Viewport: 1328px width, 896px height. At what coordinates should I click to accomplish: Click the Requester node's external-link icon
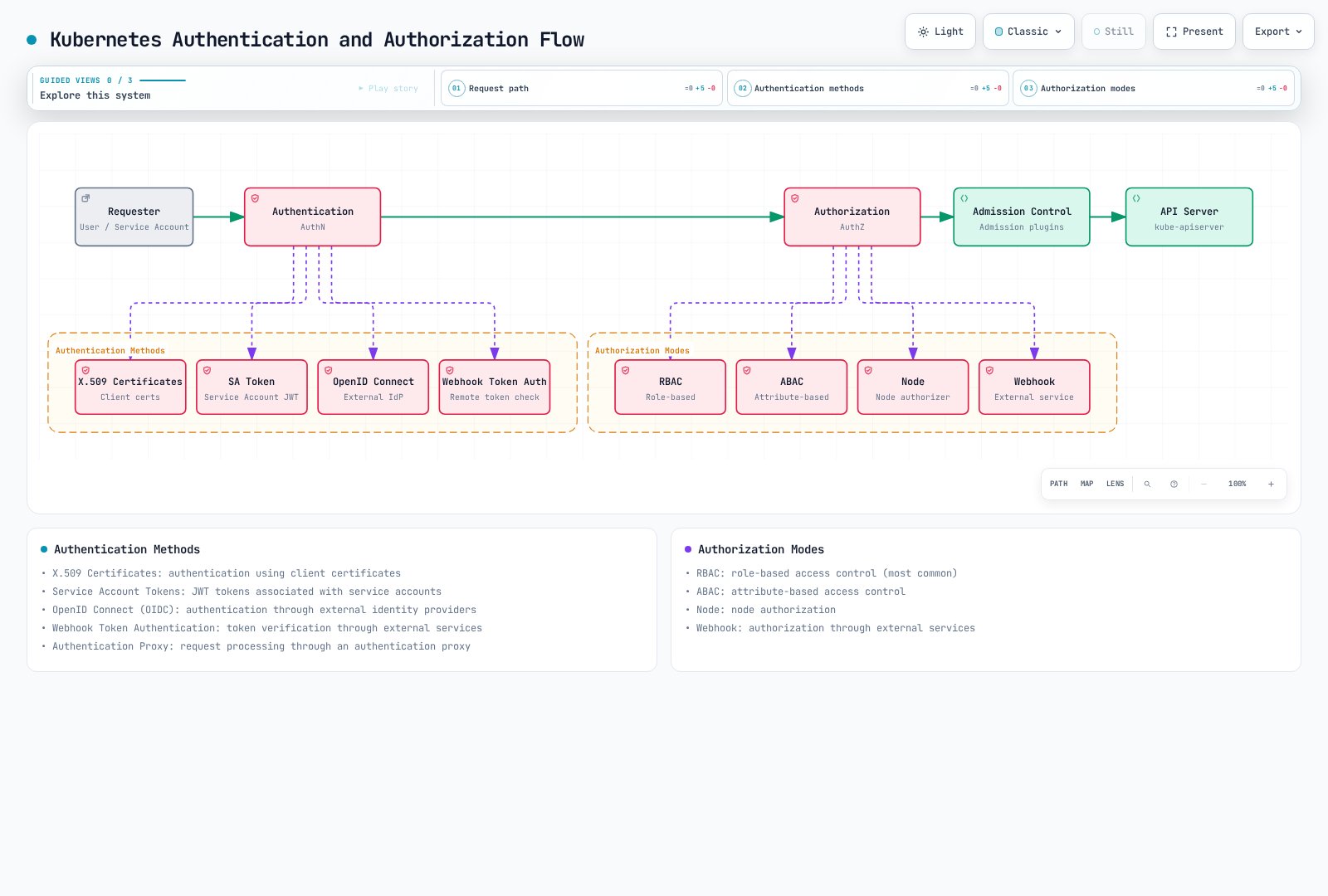(x=85, y=198)
